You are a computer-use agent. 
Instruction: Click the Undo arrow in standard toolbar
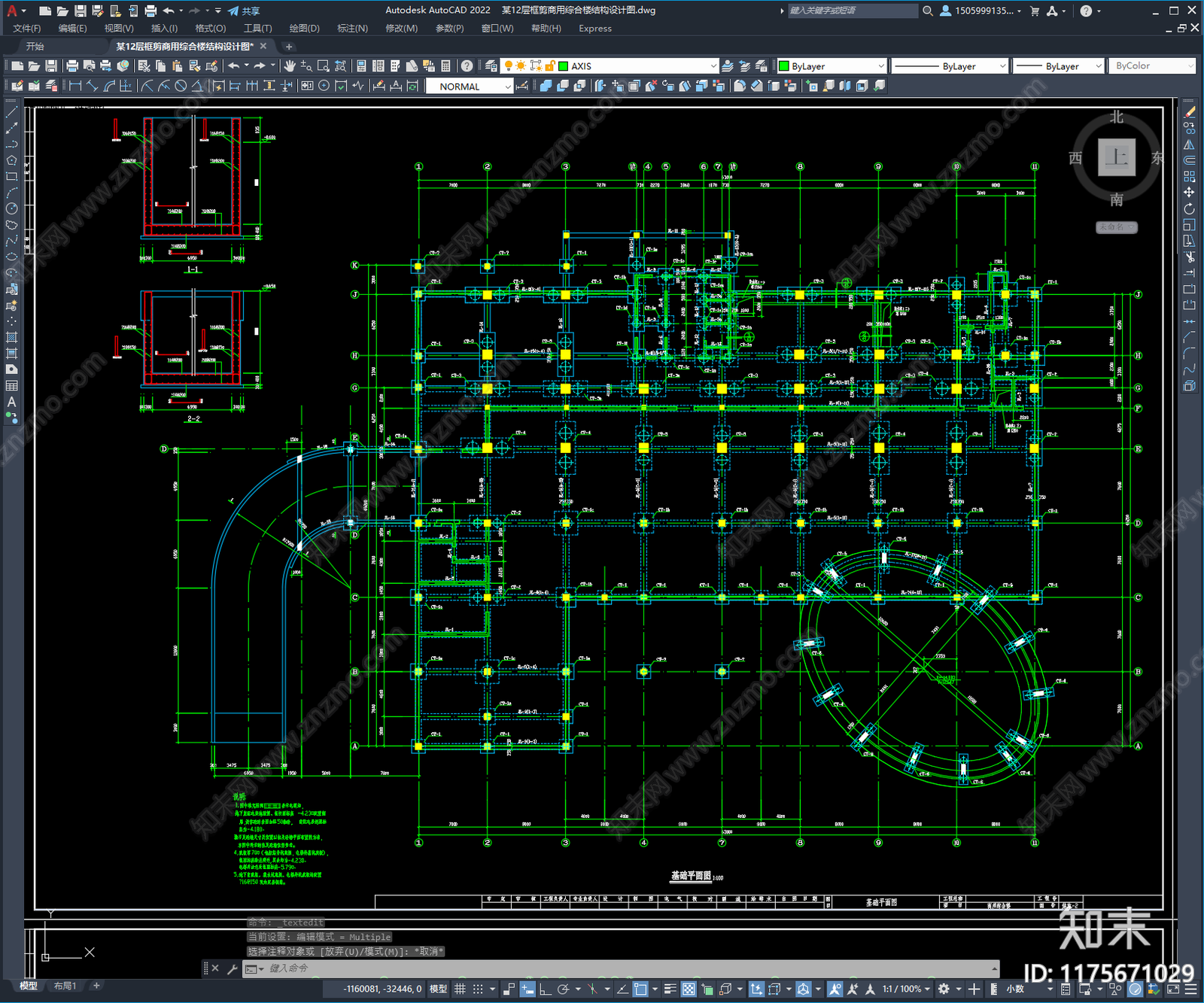pyautogui.click(x=234, y=66)
